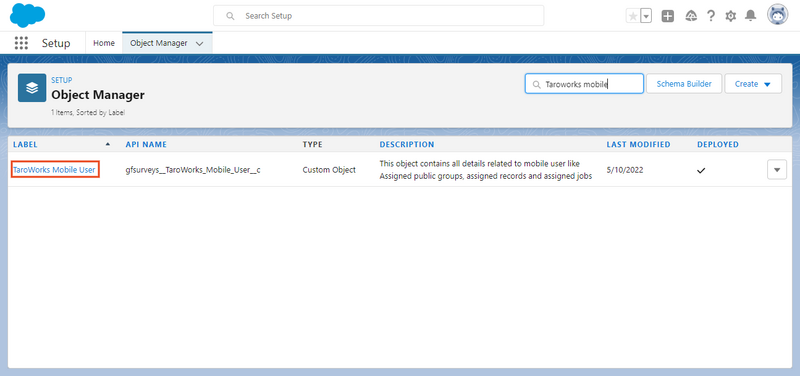Open the notifications bell icon
Image resolution: width=800 pixels, height=376 pixels.
tap(751, 16)
